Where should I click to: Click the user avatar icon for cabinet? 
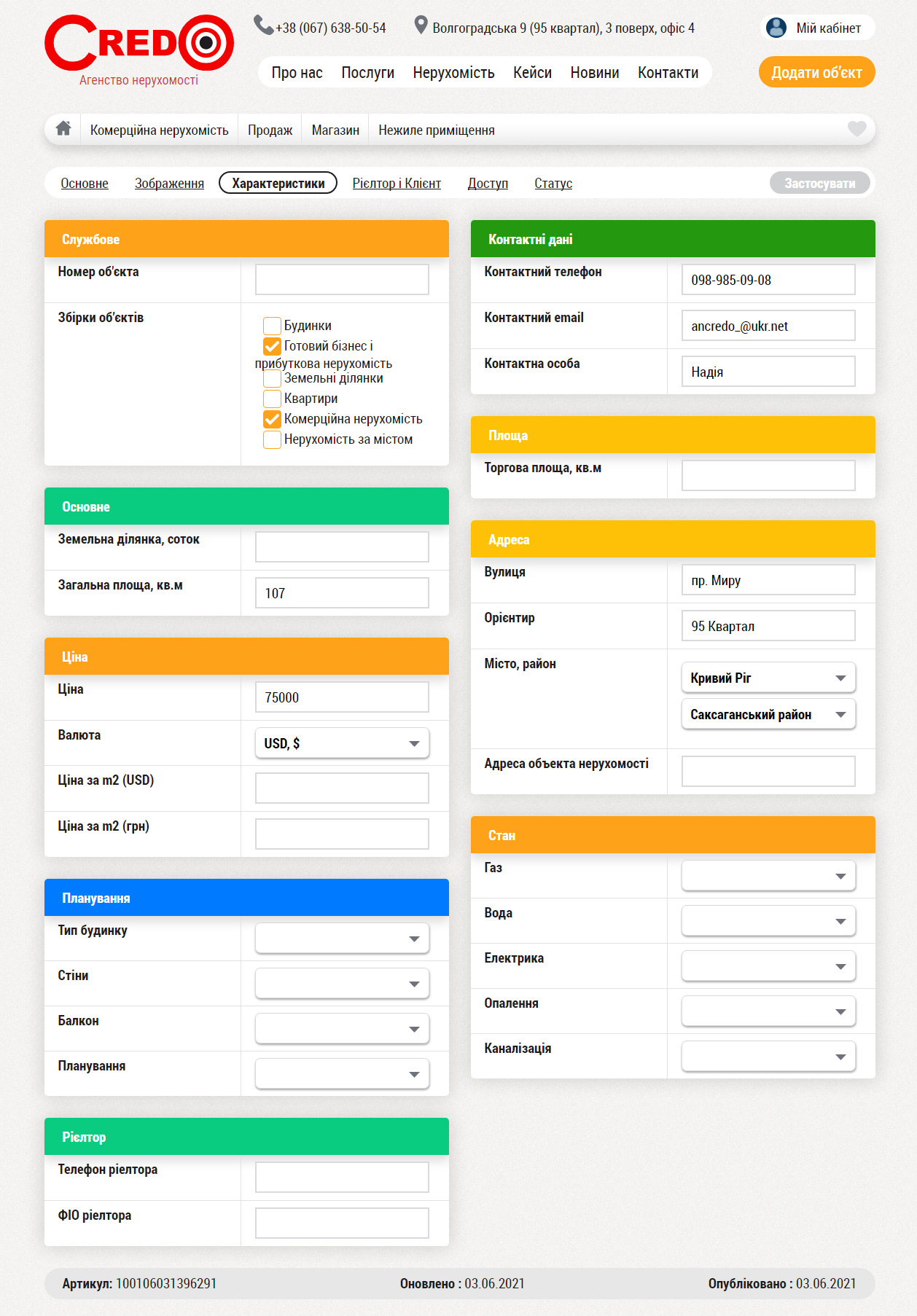pos(776,28)
